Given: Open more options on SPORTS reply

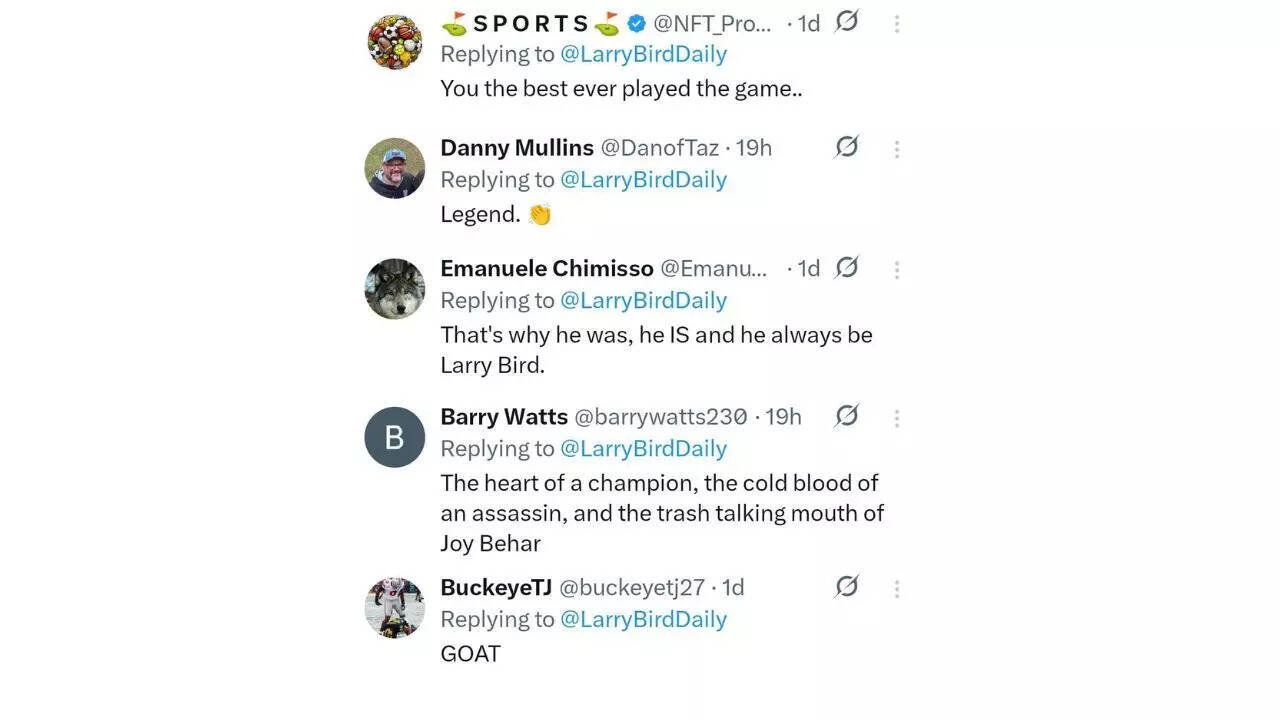Looking at the screenshot, I should pyautogui.click(x=896, y=24).
